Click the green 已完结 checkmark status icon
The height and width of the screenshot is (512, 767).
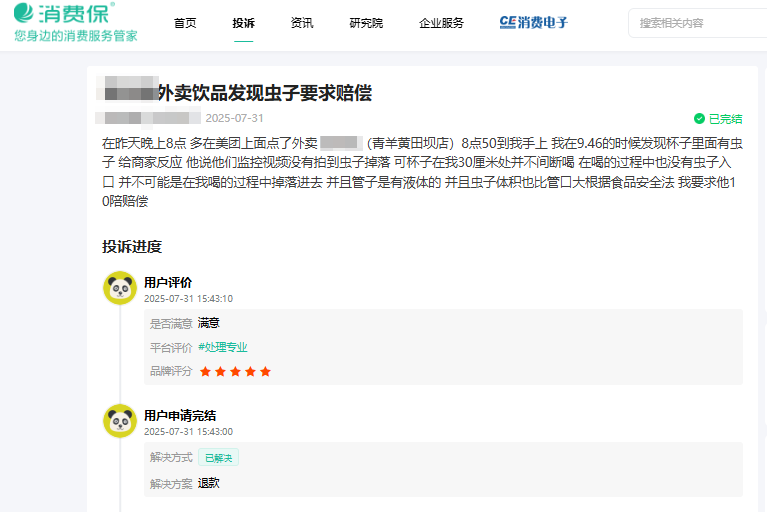point(700,118)
